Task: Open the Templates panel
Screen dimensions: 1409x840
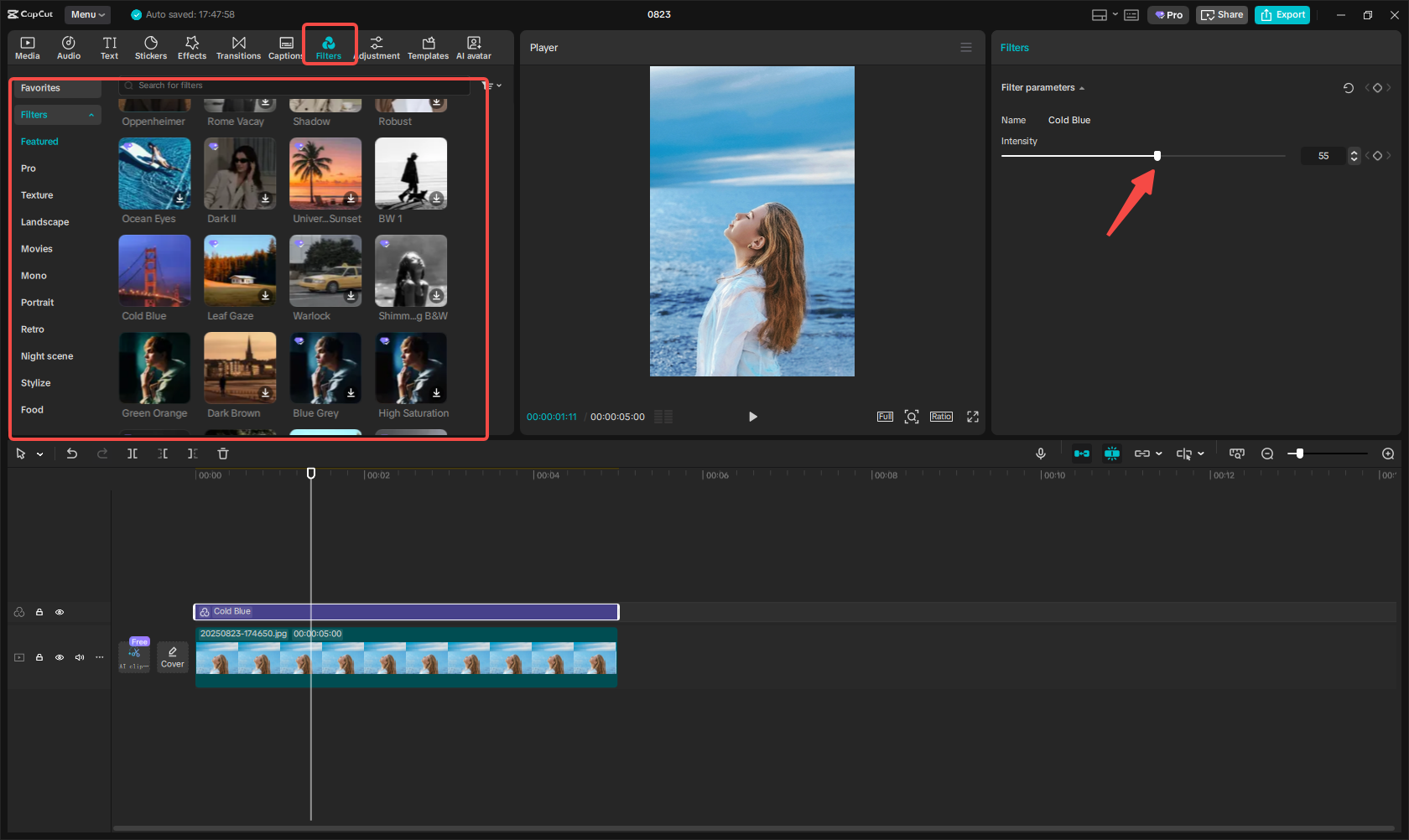Action: [x=428, y=47]
